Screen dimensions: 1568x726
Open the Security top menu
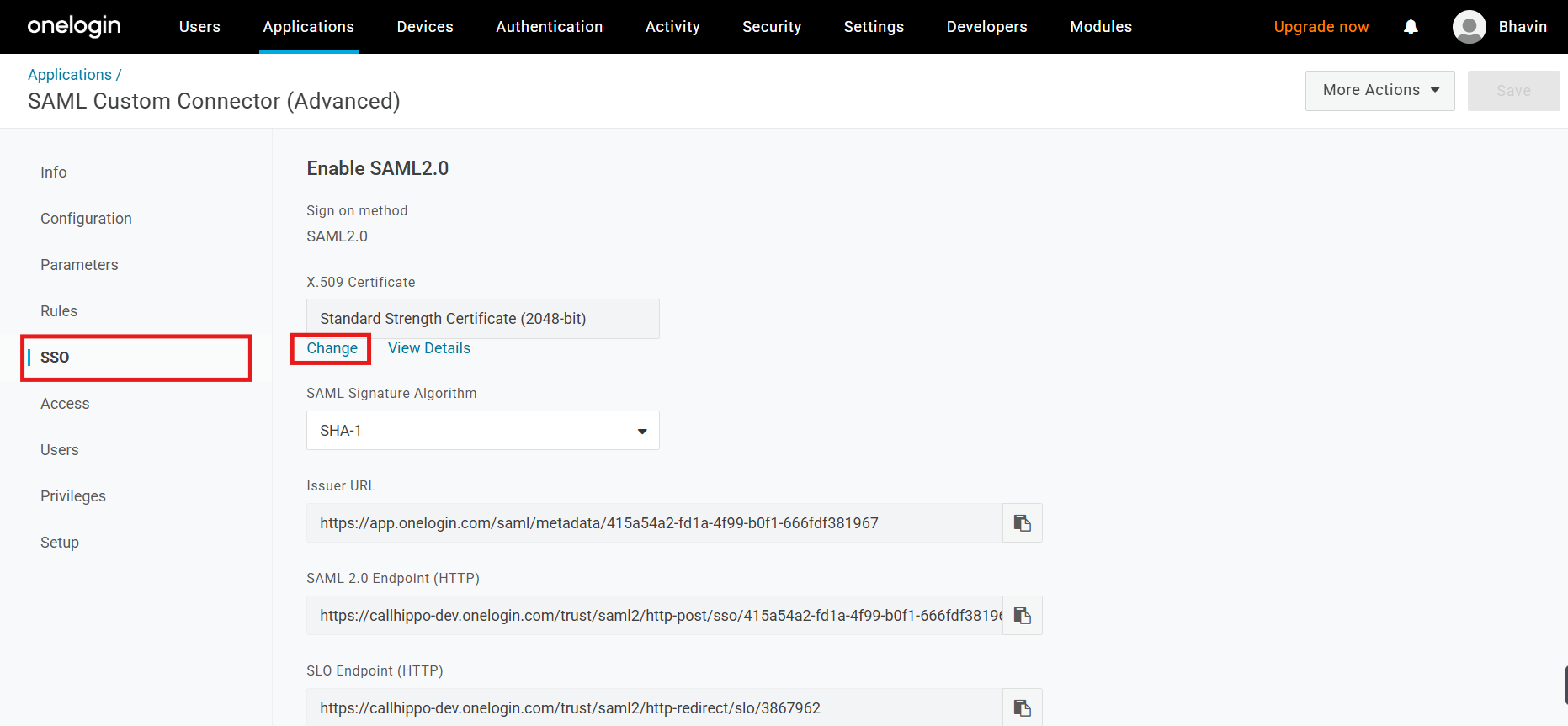pyautogui.click(x=772, y=27)
